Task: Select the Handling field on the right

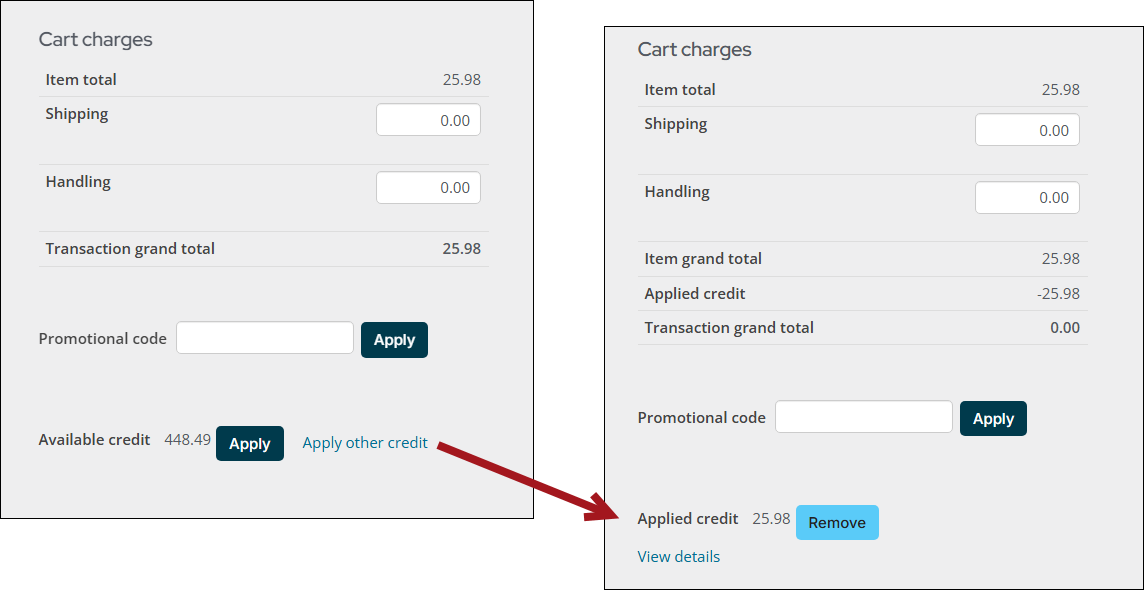Action: pos(1027,197)
